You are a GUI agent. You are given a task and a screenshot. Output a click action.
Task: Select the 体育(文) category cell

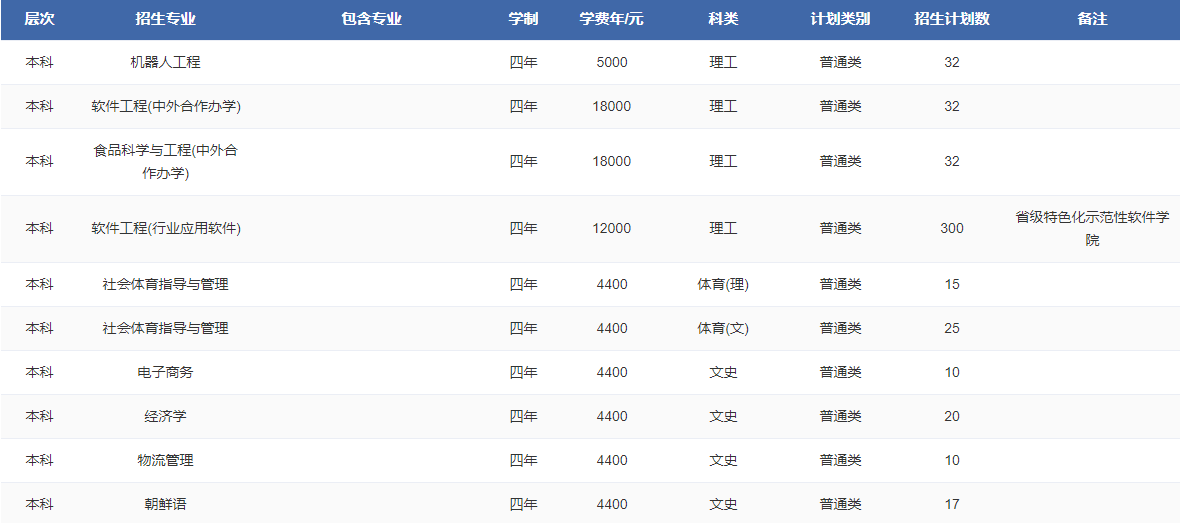click(x=723, y=328)
